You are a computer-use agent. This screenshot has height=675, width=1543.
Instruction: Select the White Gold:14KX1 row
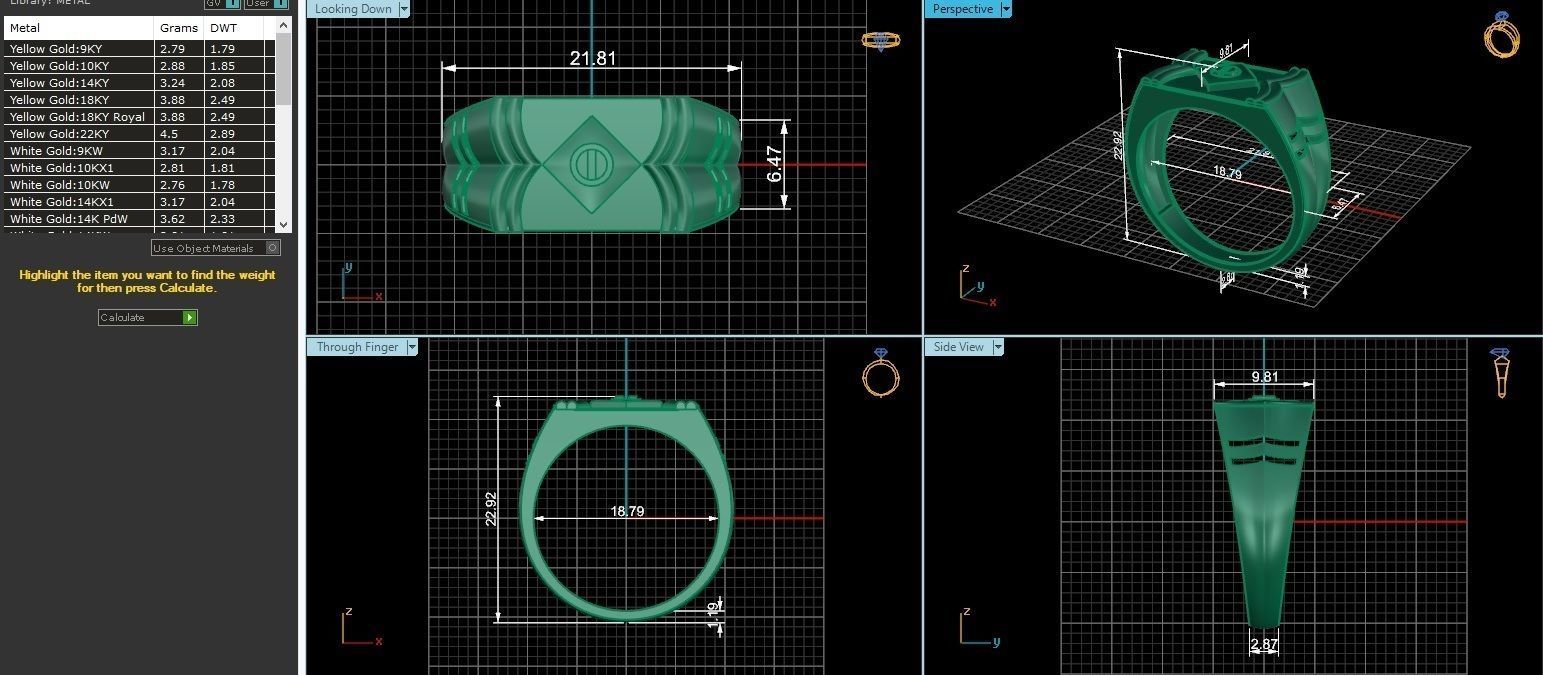point(140,202)
